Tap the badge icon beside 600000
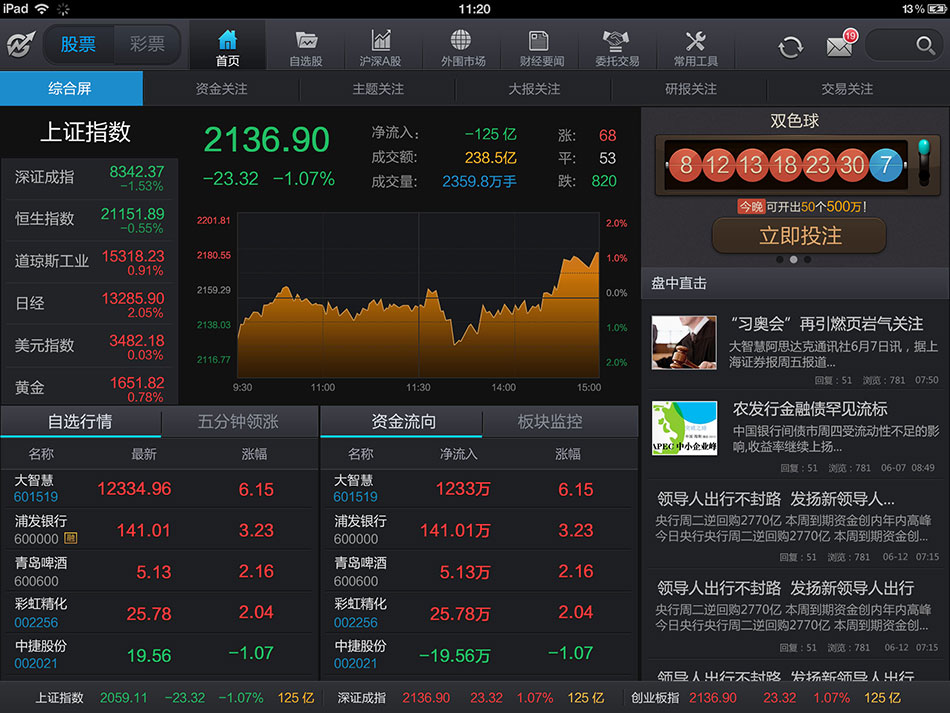This screenshot has width=950, height=713. point(70,538)
